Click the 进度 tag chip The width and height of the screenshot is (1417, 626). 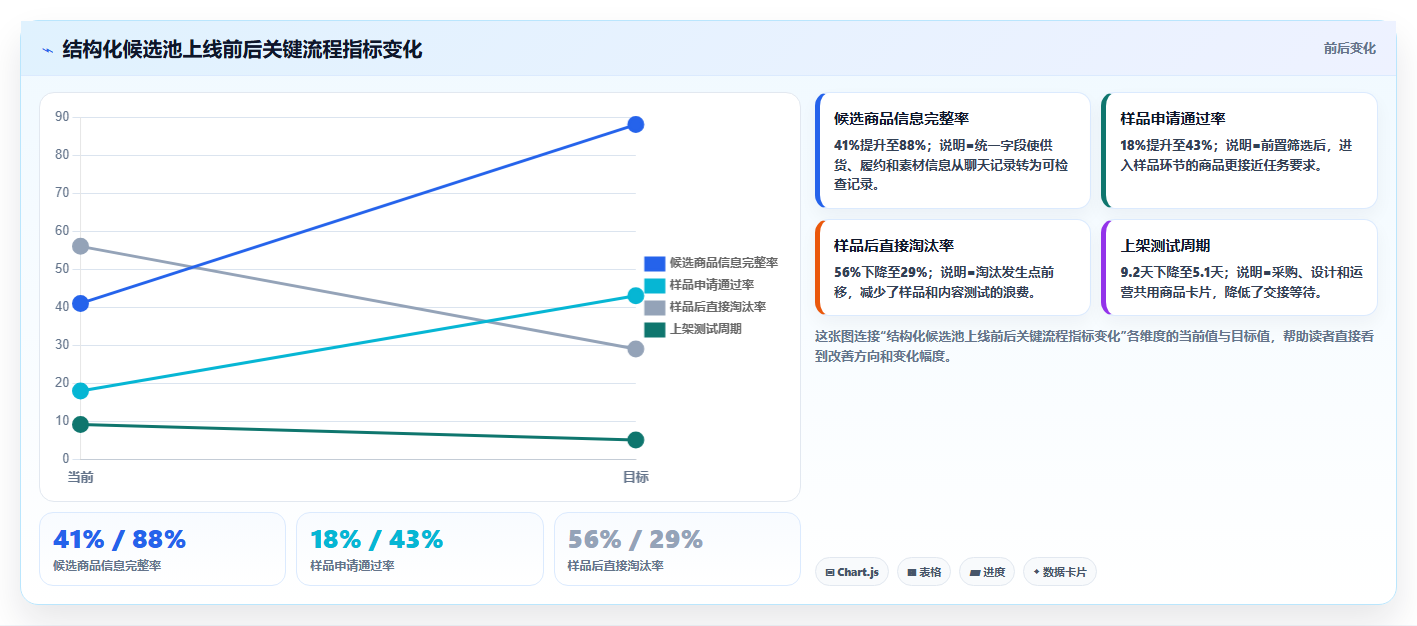click(987, 572)
